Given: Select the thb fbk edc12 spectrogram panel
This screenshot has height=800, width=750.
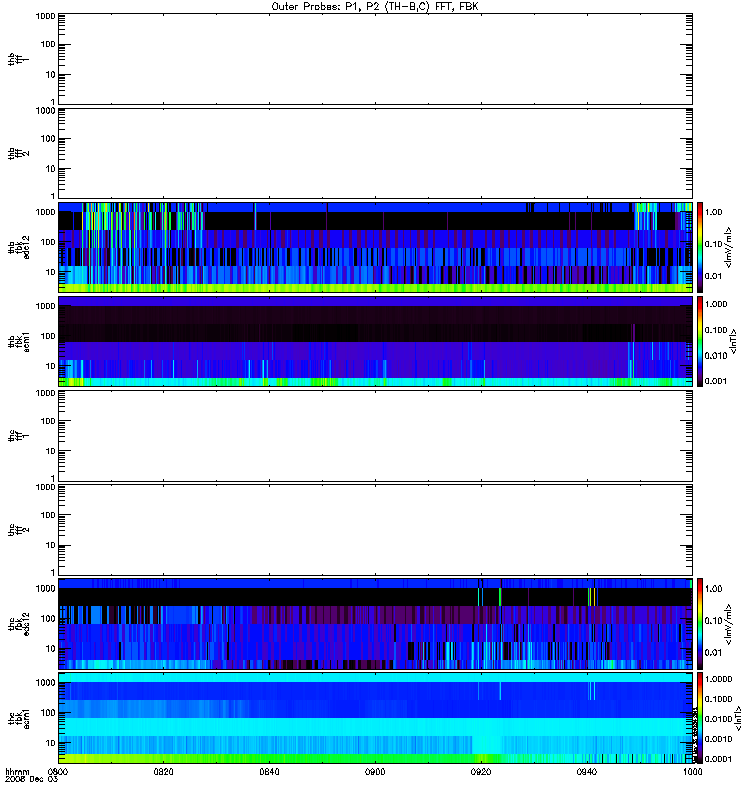Looking at the screenshot, I should tap(376, 247).
